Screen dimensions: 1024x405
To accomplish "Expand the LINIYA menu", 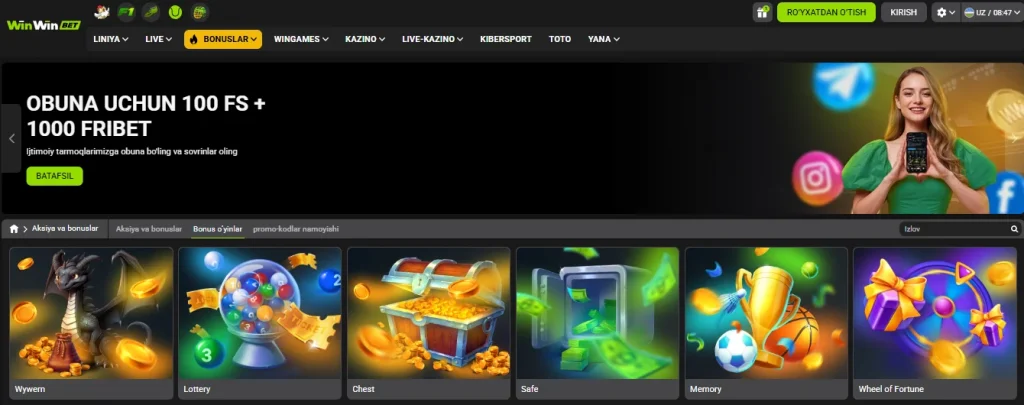I will (110, 39).
